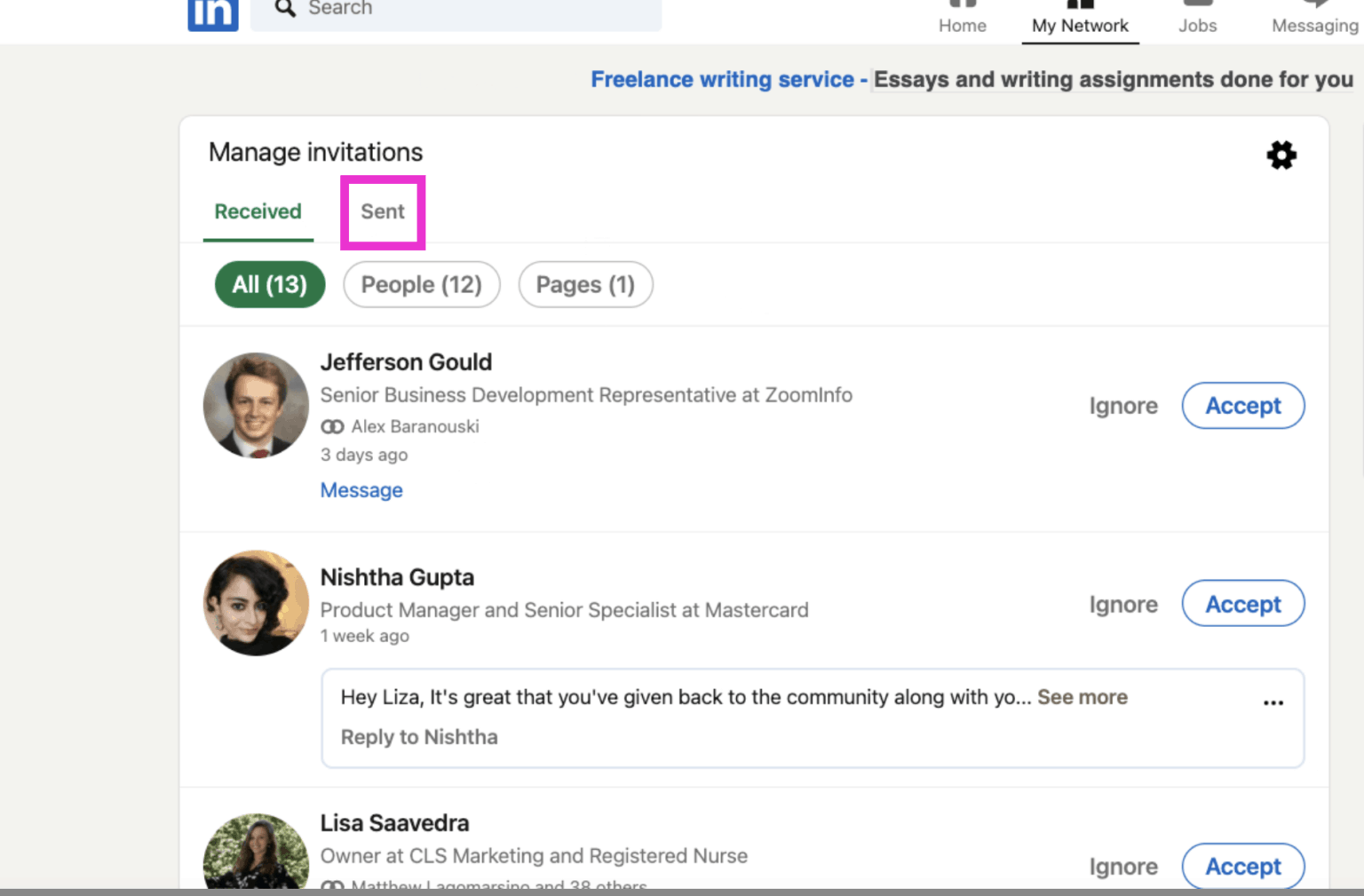
Task: Accept Jefferson Gould's invitation
Action: tap(1242, 406)
